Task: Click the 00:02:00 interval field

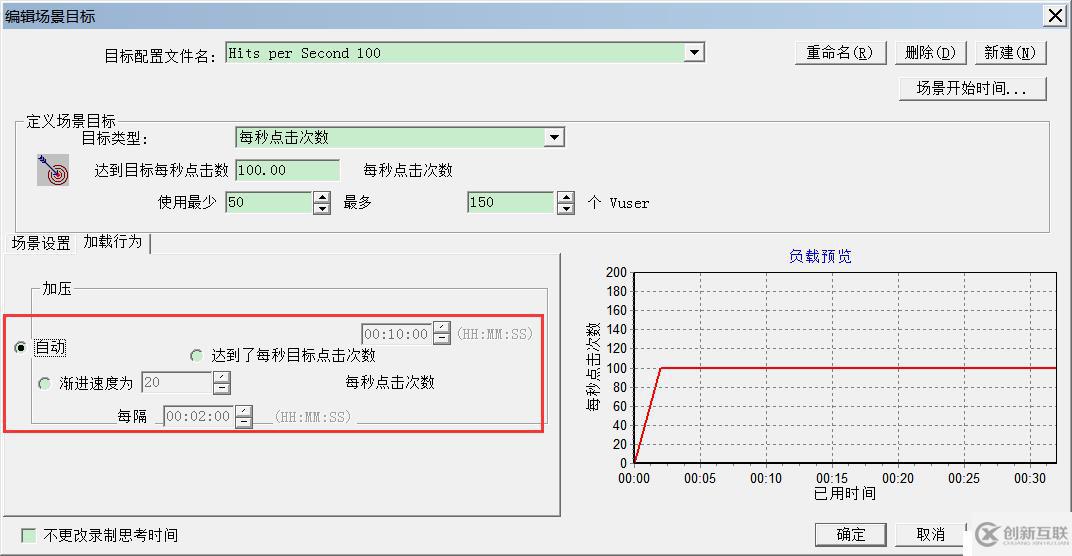Action: click(x=198, y=416)
